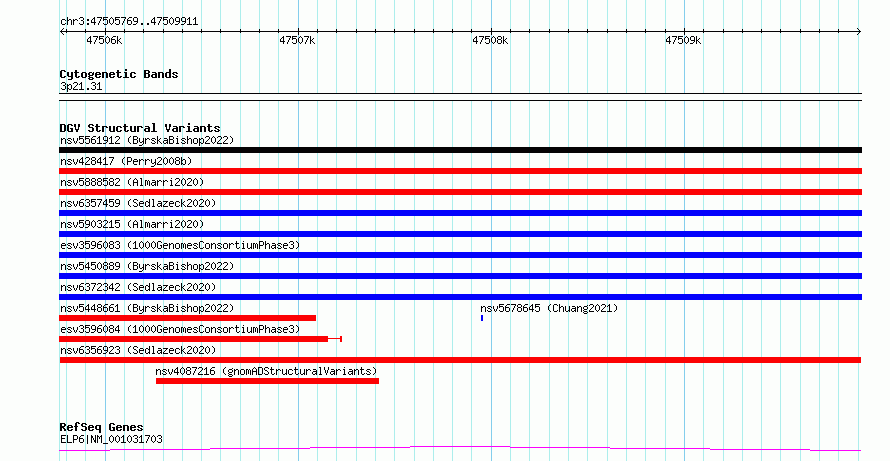Image resolution: width=890 pixels, height=461 pixels.
Task: Open variant nsv6372342 (Sedlazeck2020) label
Action: pyautogui.click(x=138, y=287)
